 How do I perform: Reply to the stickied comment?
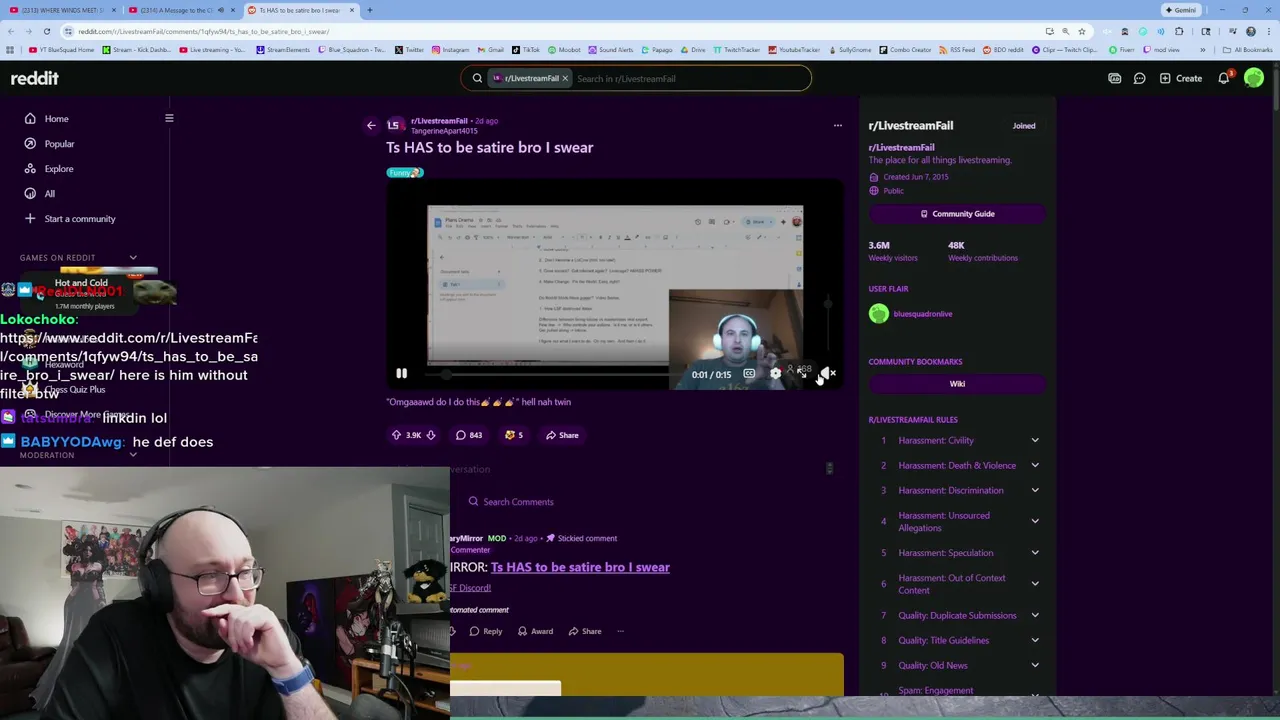(485, 631)
